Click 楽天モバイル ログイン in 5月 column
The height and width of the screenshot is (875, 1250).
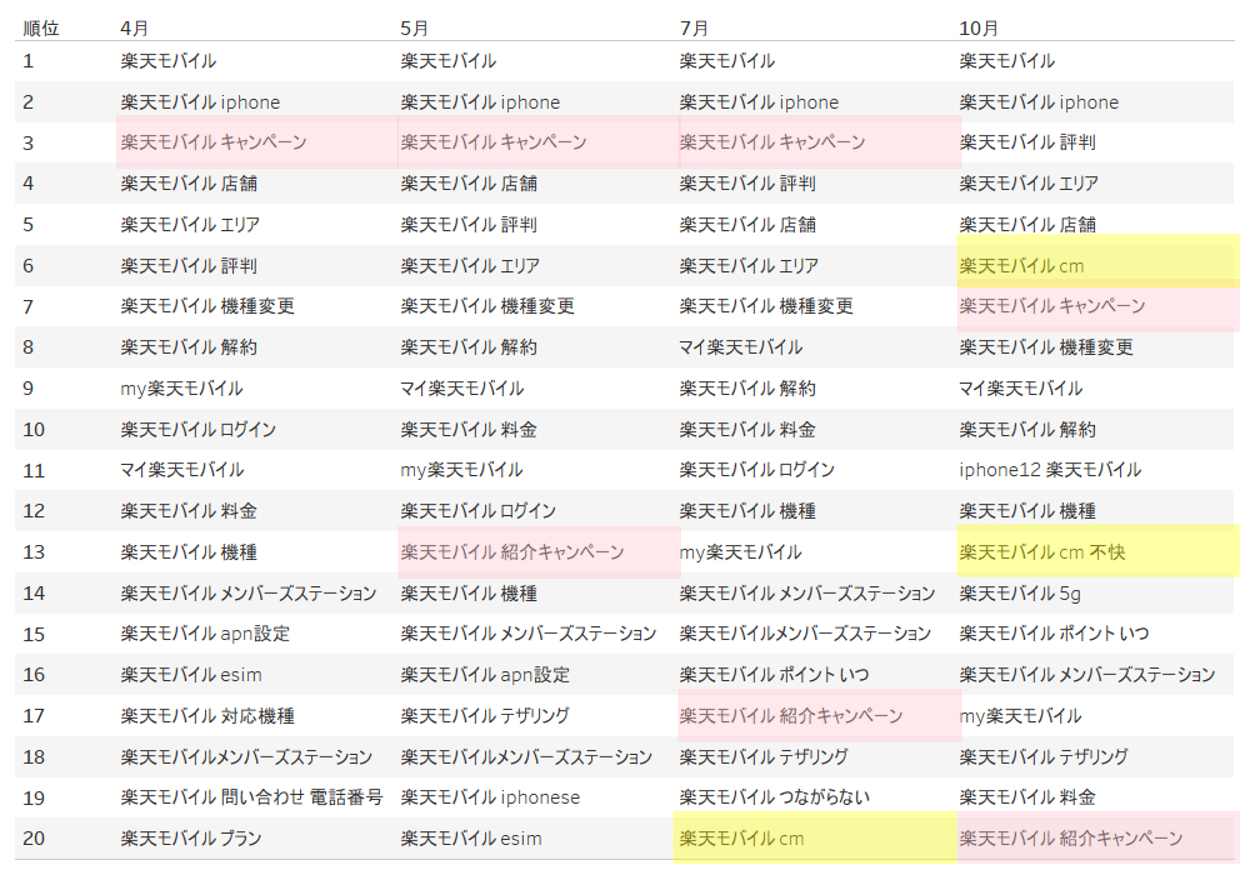pos(478,511)
